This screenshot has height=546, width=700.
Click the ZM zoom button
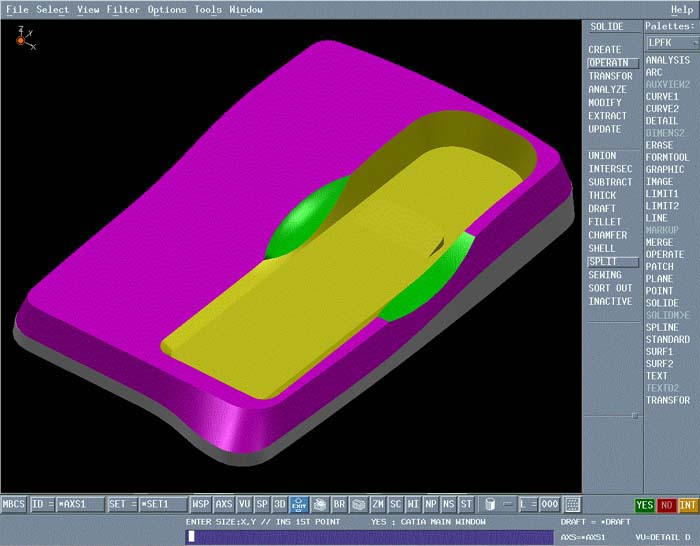[x=378, y=505]
